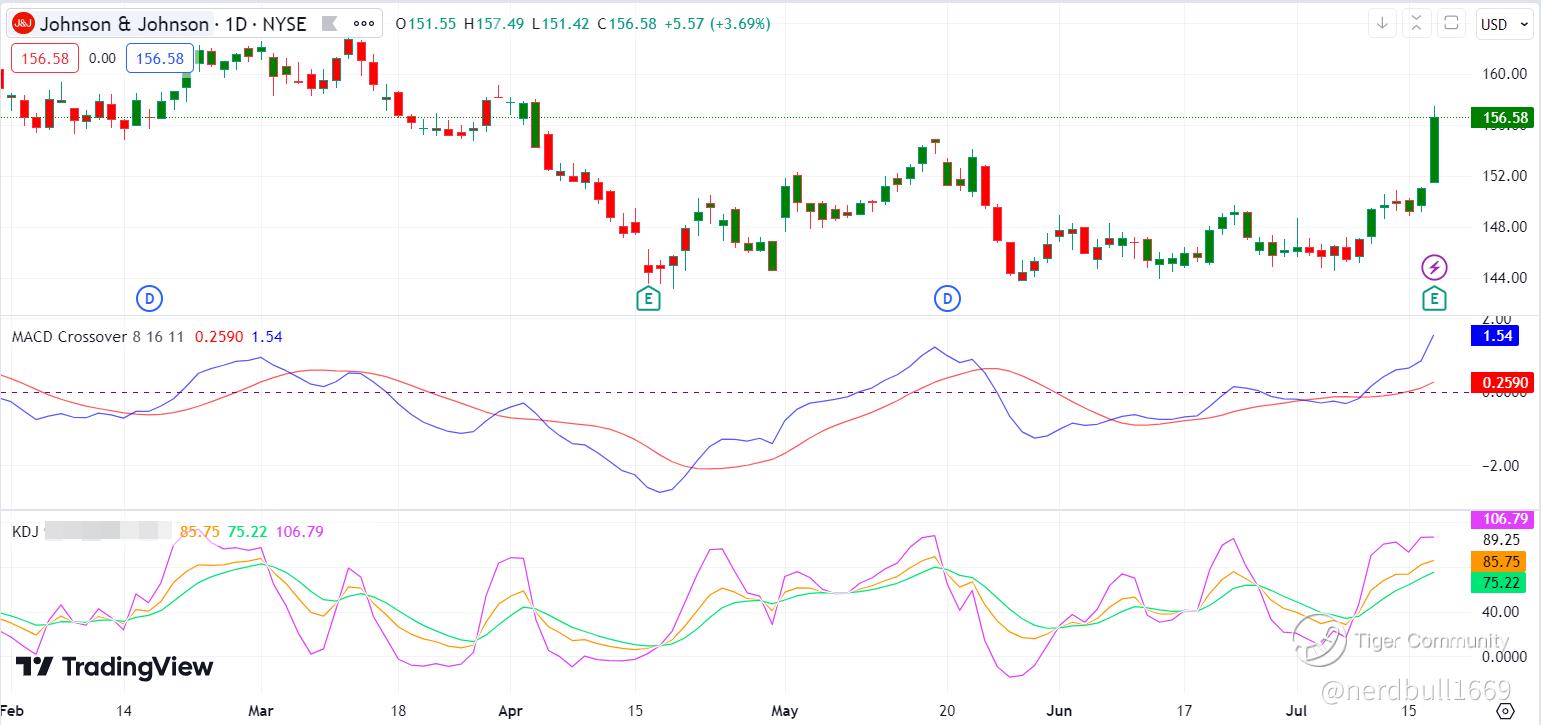This screenshot has height=725, width=1541.
Task: Click the -2.00 MACD axis label
Action: (1502, 466)
